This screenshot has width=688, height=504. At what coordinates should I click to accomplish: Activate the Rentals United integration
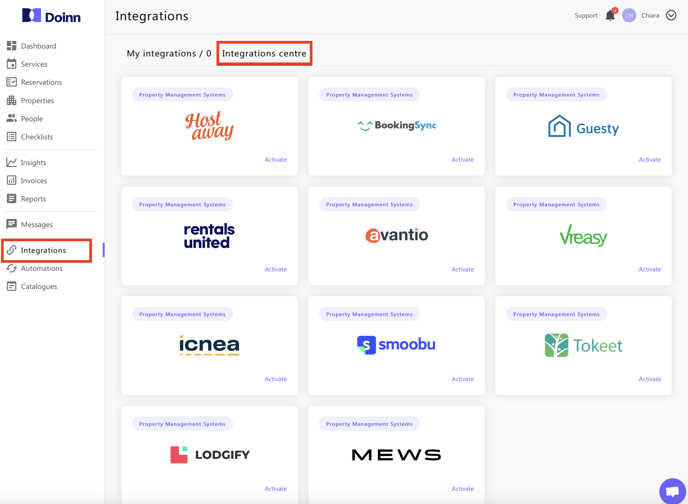tap(276, 269)
